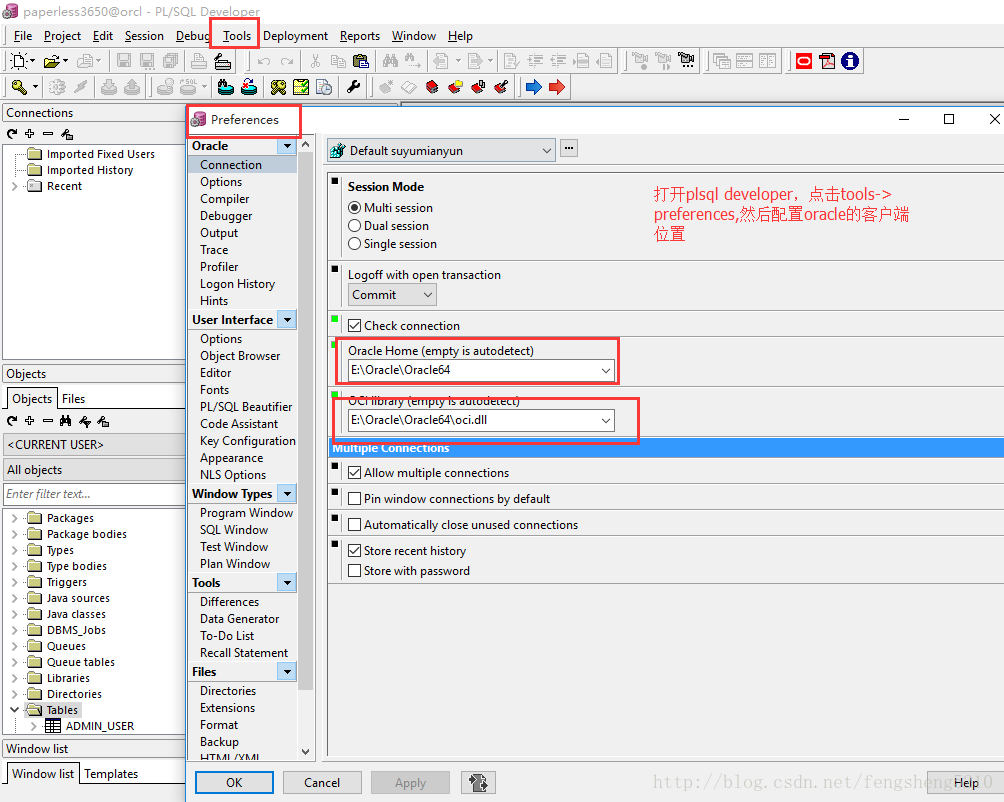This screenshot has height=802, width=1004.
Task: Click the Enter filter text field
Action: 94,494
